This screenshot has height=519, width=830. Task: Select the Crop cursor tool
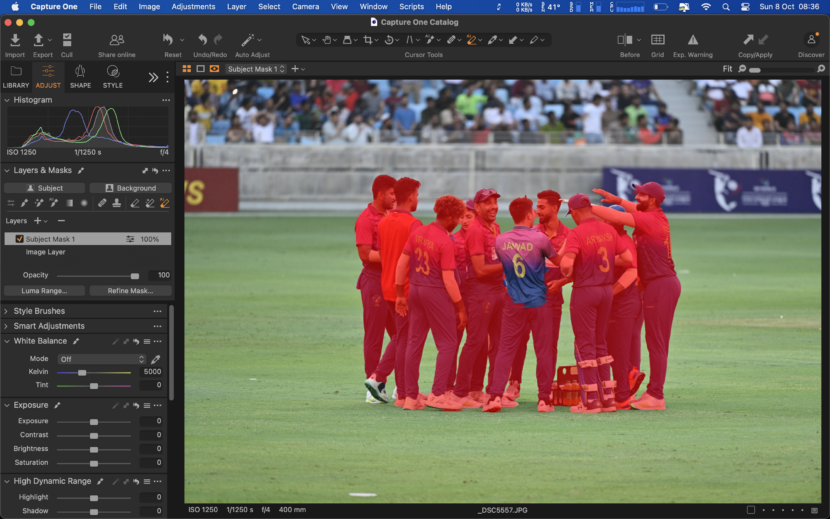pos(368,40)
